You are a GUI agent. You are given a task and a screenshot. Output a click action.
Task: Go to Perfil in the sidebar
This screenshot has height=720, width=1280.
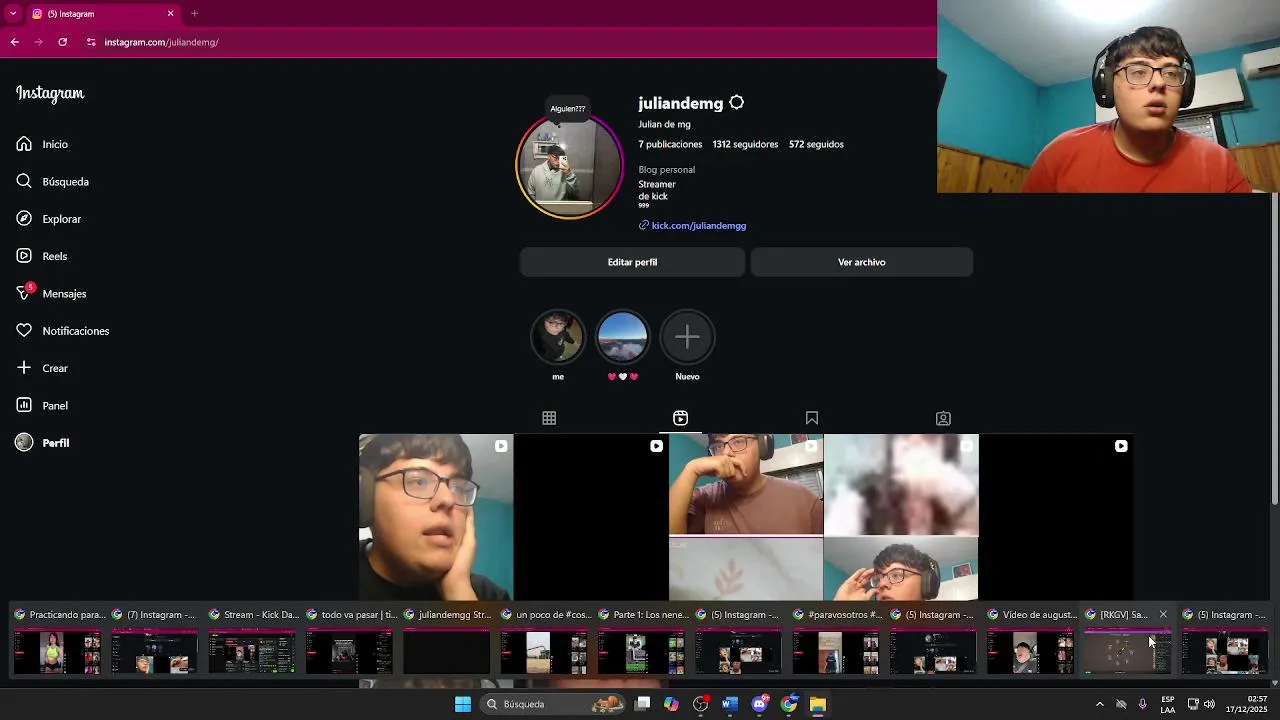pyautogui.click(x=42, y=443)
